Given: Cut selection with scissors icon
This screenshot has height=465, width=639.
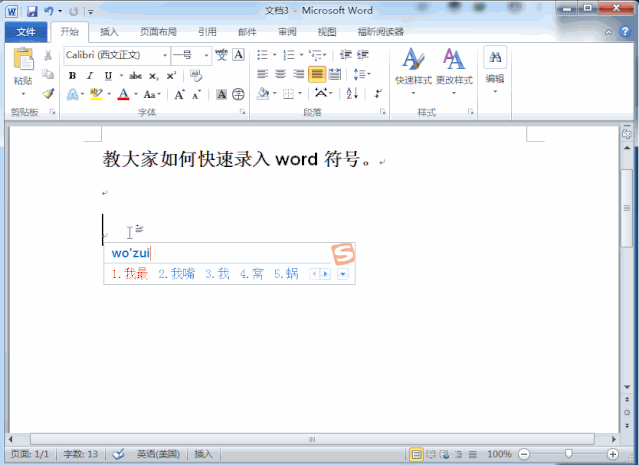Looking at the screenshot, I should pos(48,55).
